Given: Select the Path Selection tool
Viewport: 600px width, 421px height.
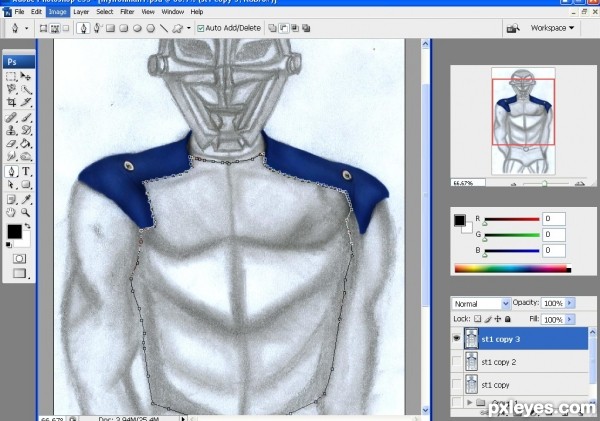Looking at the screenshot, I should coord(11,184).
